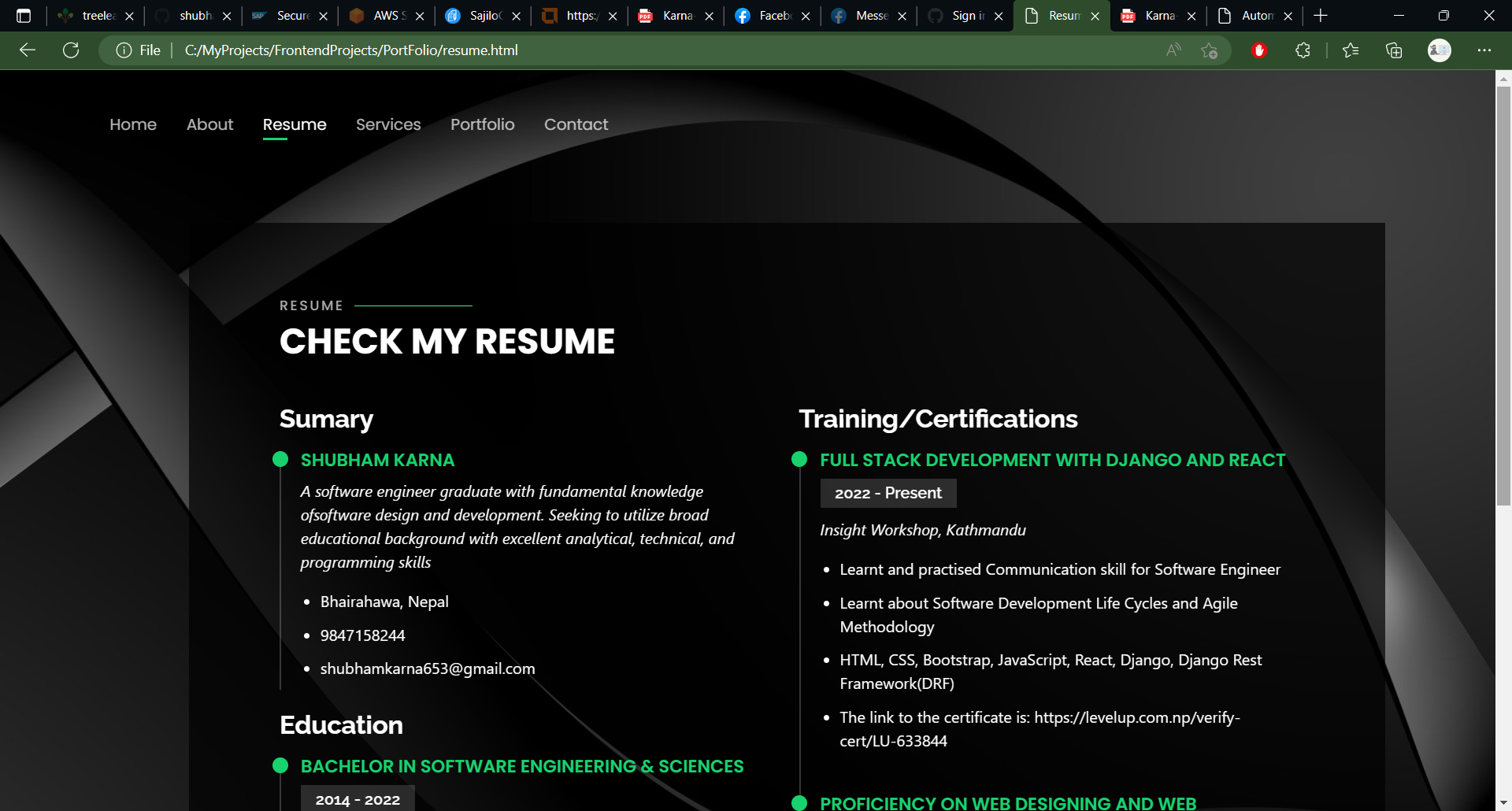Close the AWS tab
Screen dimensions: 1512x811
tap(420, 16)
